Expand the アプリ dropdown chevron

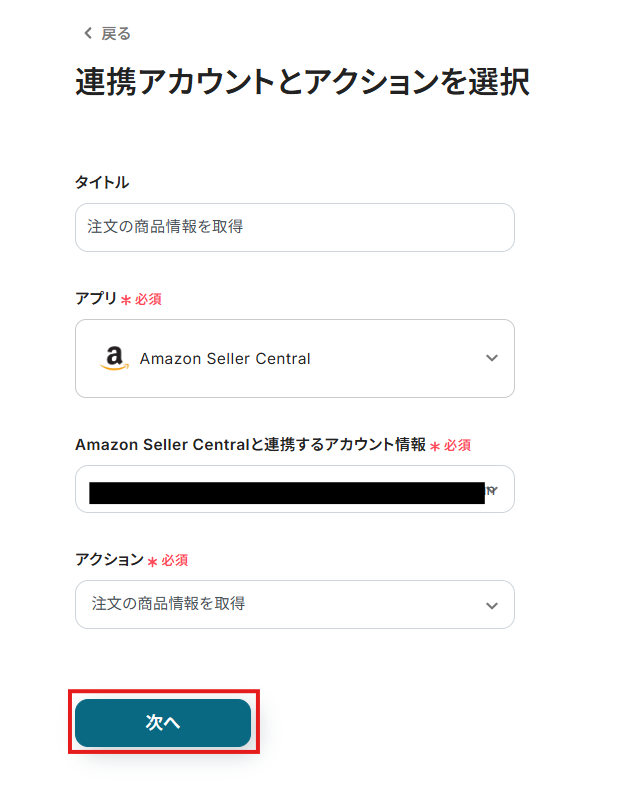tap(492, 358)
